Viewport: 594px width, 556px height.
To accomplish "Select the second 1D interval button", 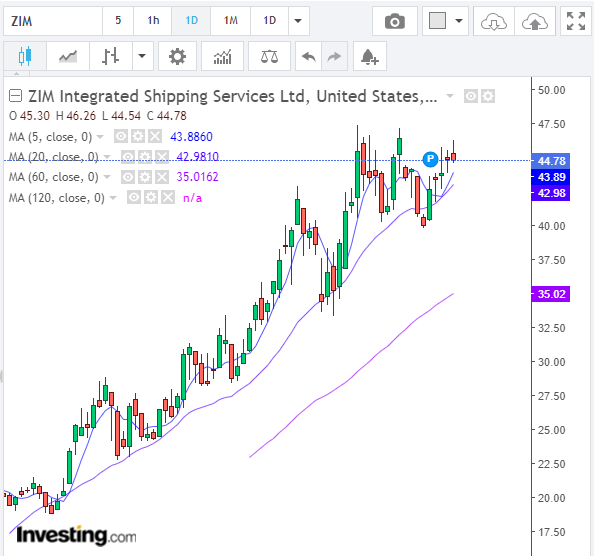I will pos(270,21).
